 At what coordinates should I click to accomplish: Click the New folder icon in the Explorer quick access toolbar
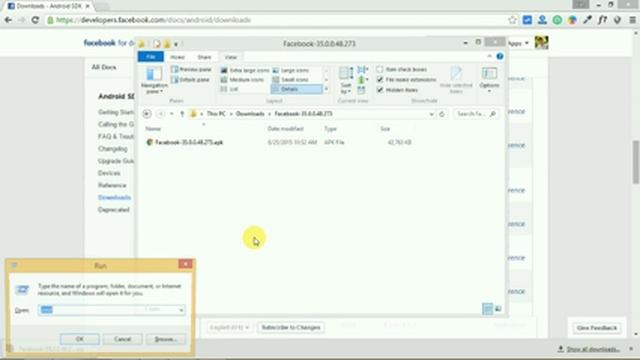click(x=167, y=44)
